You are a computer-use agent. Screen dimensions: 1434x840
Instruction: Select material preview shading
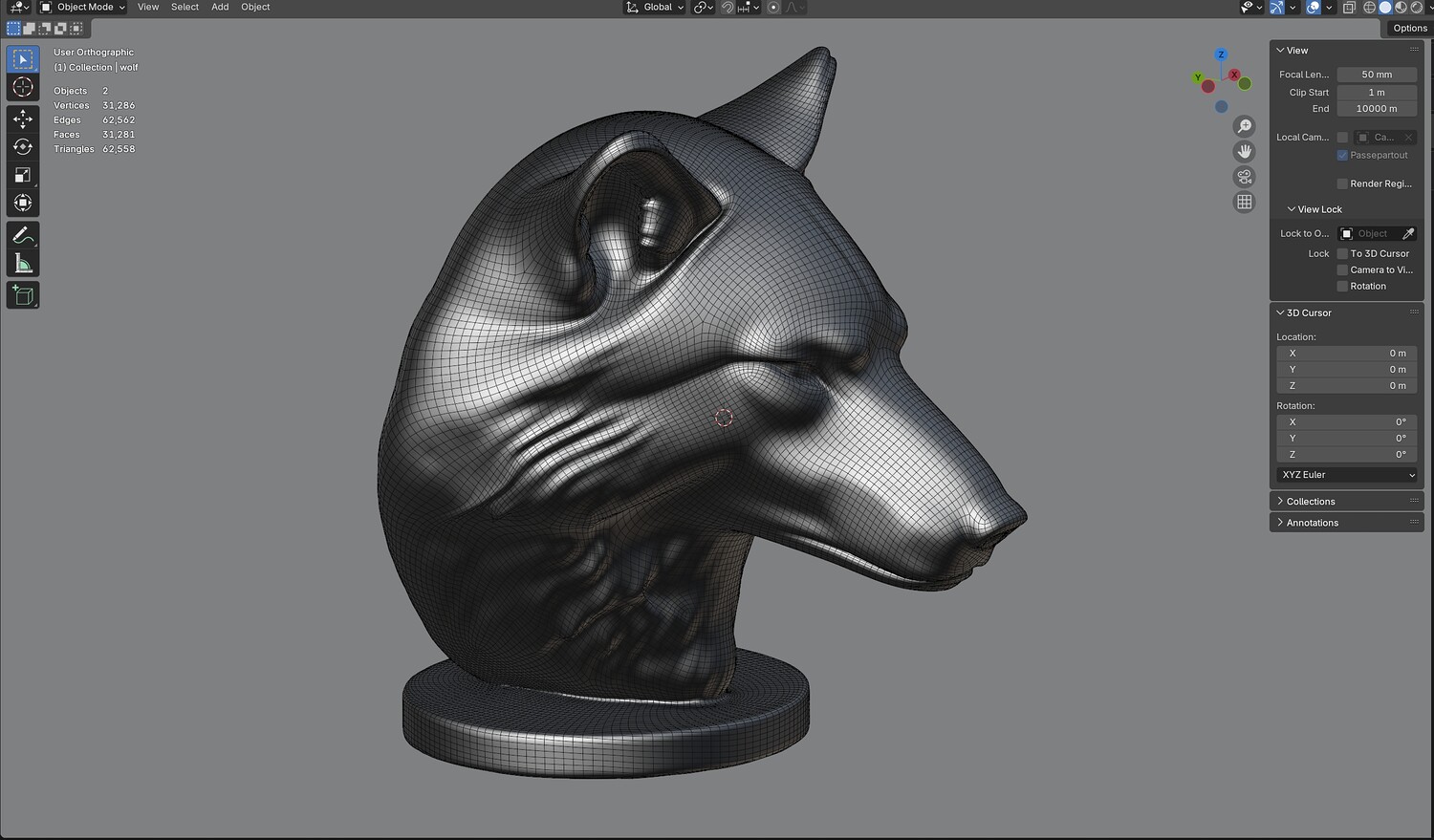[x=1401, y=7]
